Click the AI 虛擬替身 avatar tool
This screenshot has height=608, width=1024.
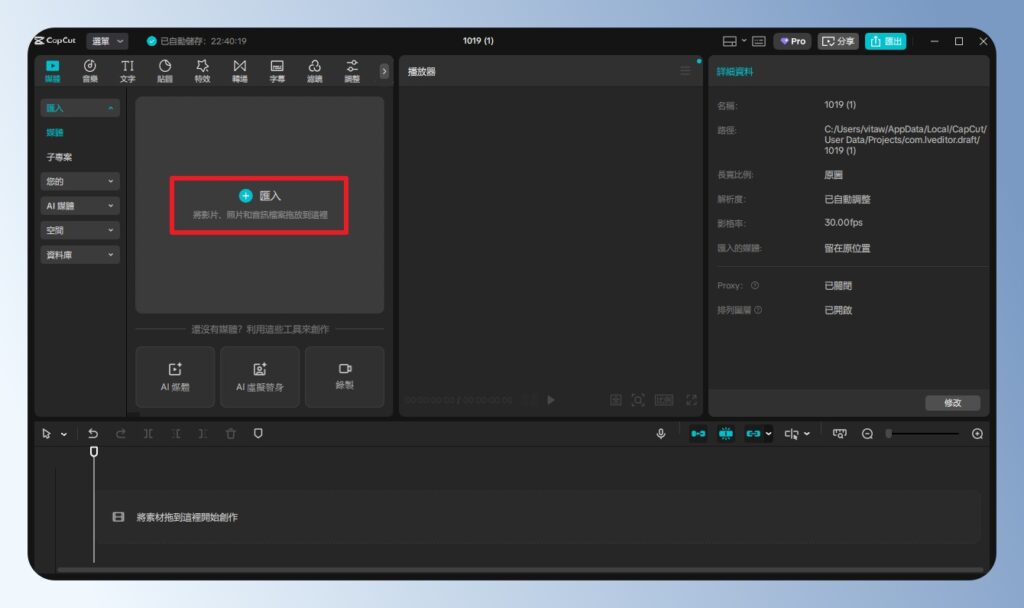coord(259,377)
